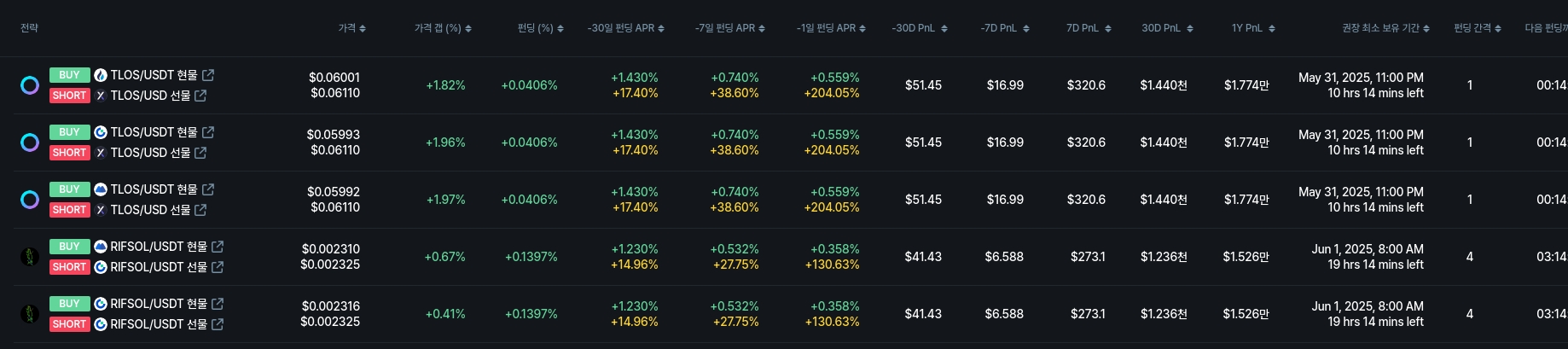1568x349 pixels.
Task: Click the sort arrows beside 펀딩 (%)
Action: click(560, 29)
